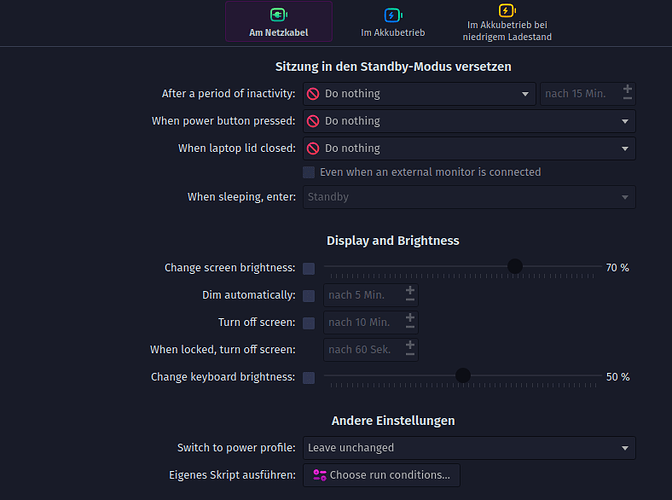Image resolution: width=672 pixels, height=500 pixels.
Task: Click the red prohibited icon in inactivity dropdown
Action: click(313, 94)
